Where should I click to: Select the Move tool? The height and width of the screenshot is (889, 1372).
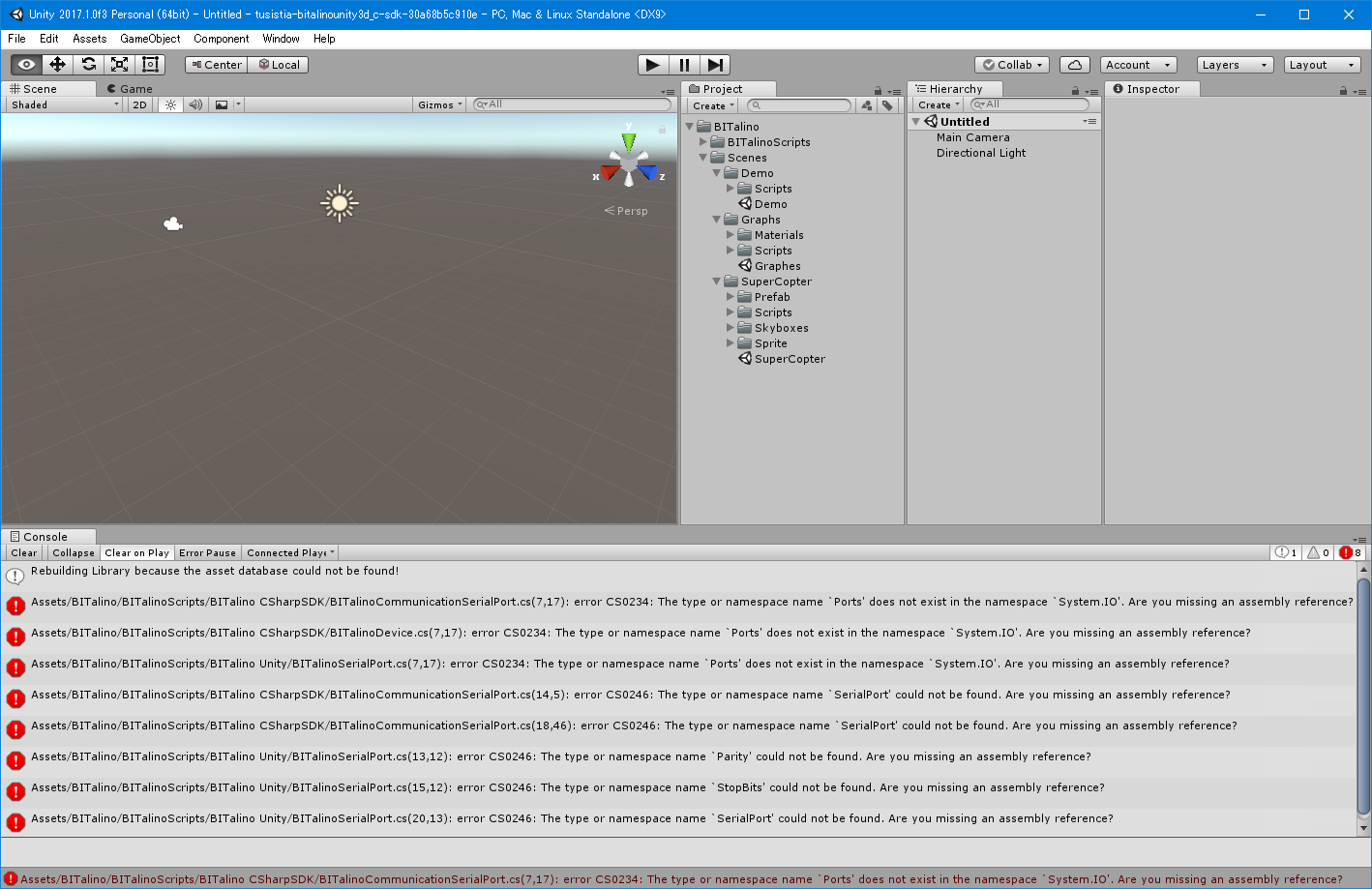57,65
